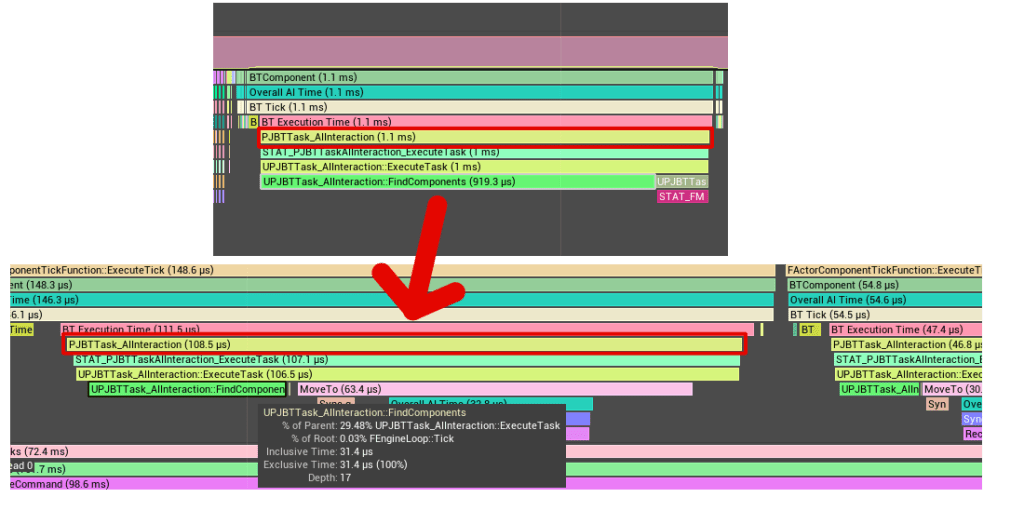The width and height of the screenshot is (1024, 524).
Task: Select the Overall AI Time (54.6 µs) bar
Action: (884, 300)
